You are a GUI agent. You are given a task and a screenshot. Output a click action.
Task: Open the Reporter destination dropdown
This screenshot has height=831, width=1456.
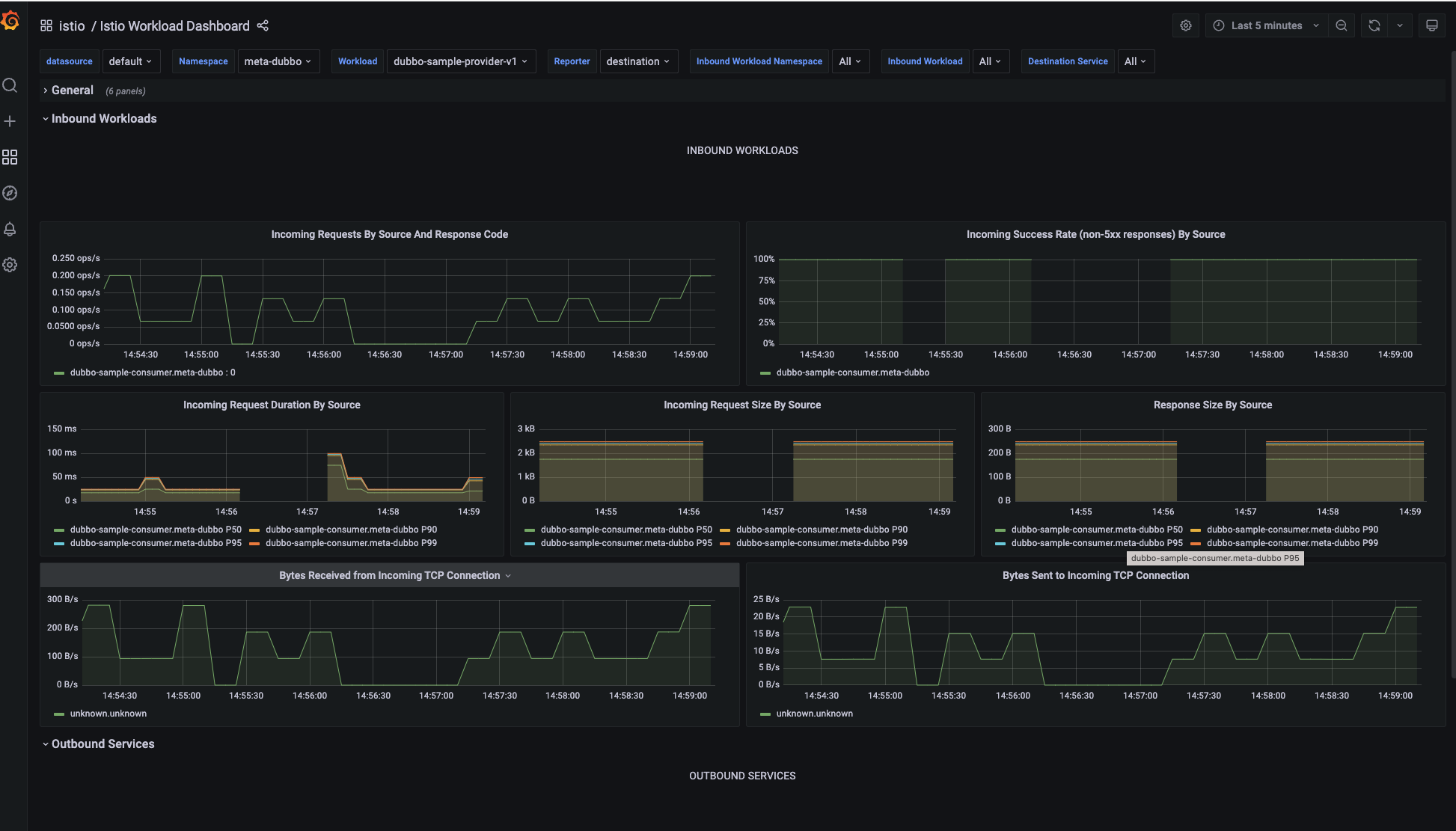pyautogui.click(x=638, y=61)
